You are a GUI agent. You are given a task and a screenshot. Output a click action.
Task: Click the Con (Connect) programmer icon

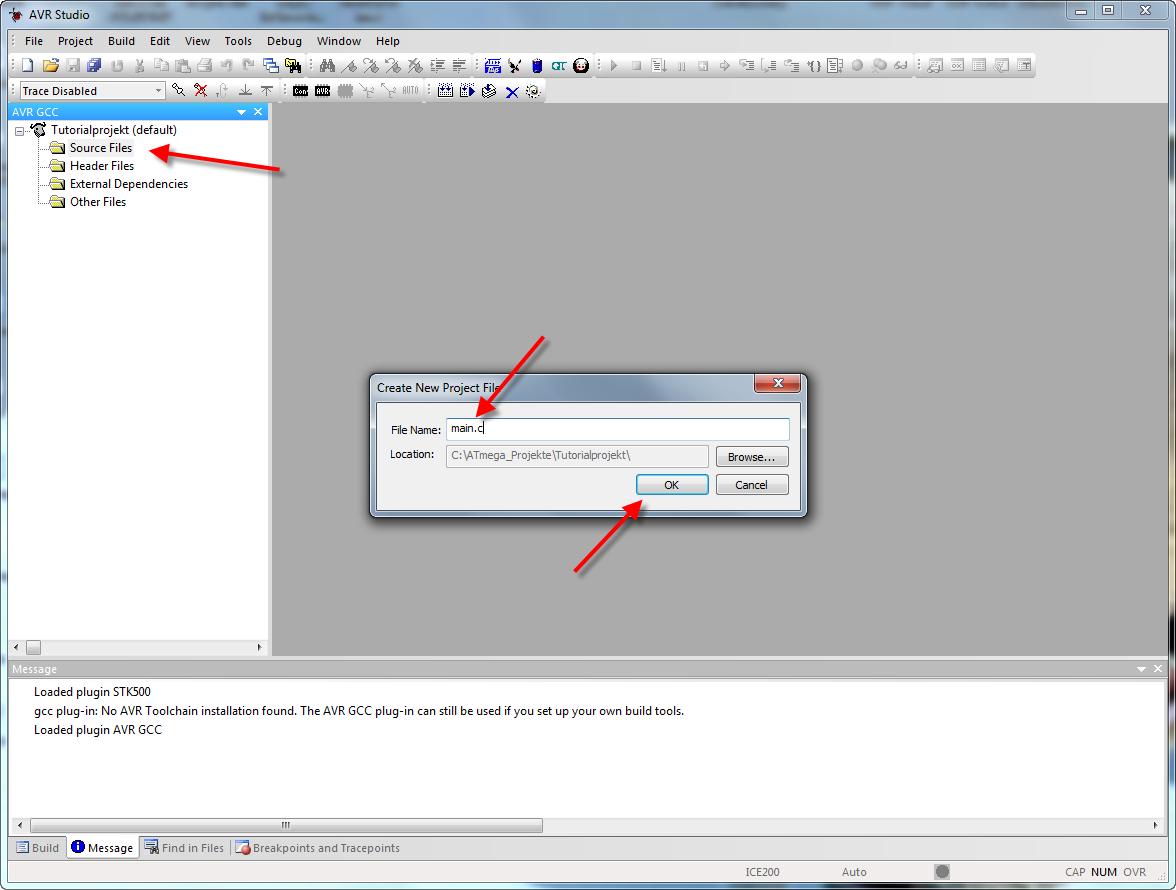pyautogui.click(x=301, y=91)
